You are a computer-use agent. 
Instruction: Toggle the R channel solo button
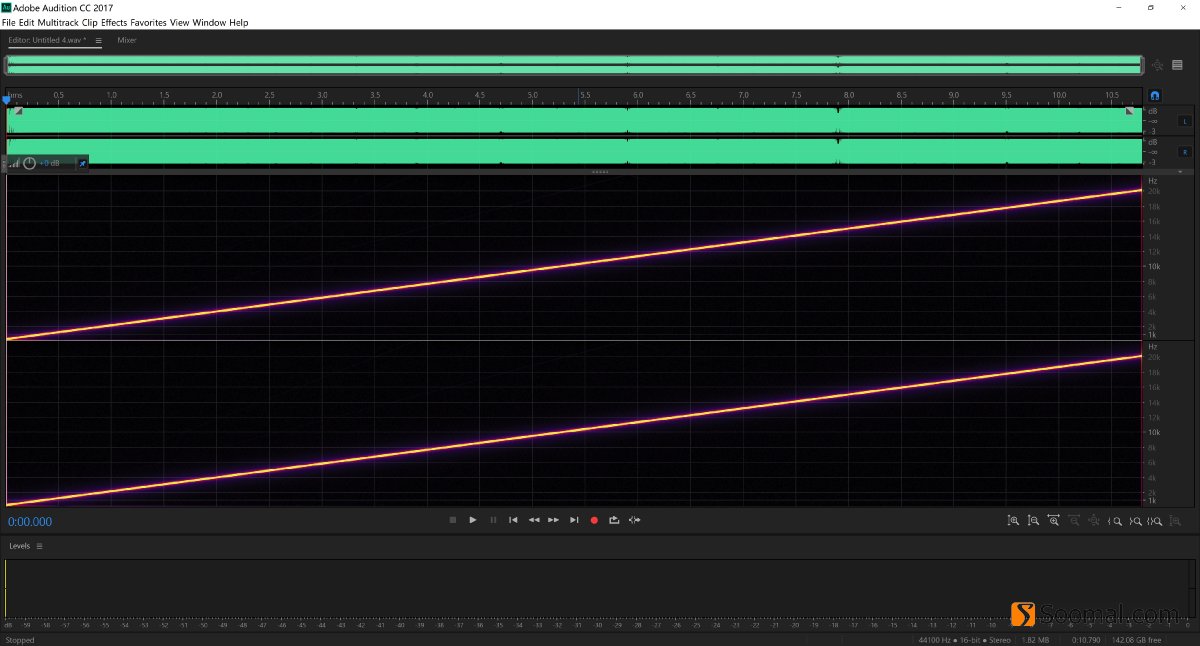coord(1185,151)
